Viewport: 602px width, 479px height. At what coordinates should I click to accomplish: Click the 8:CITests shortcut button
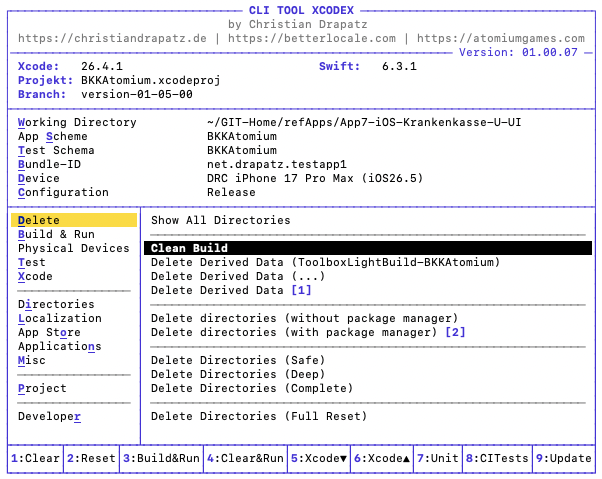[498, 458]
